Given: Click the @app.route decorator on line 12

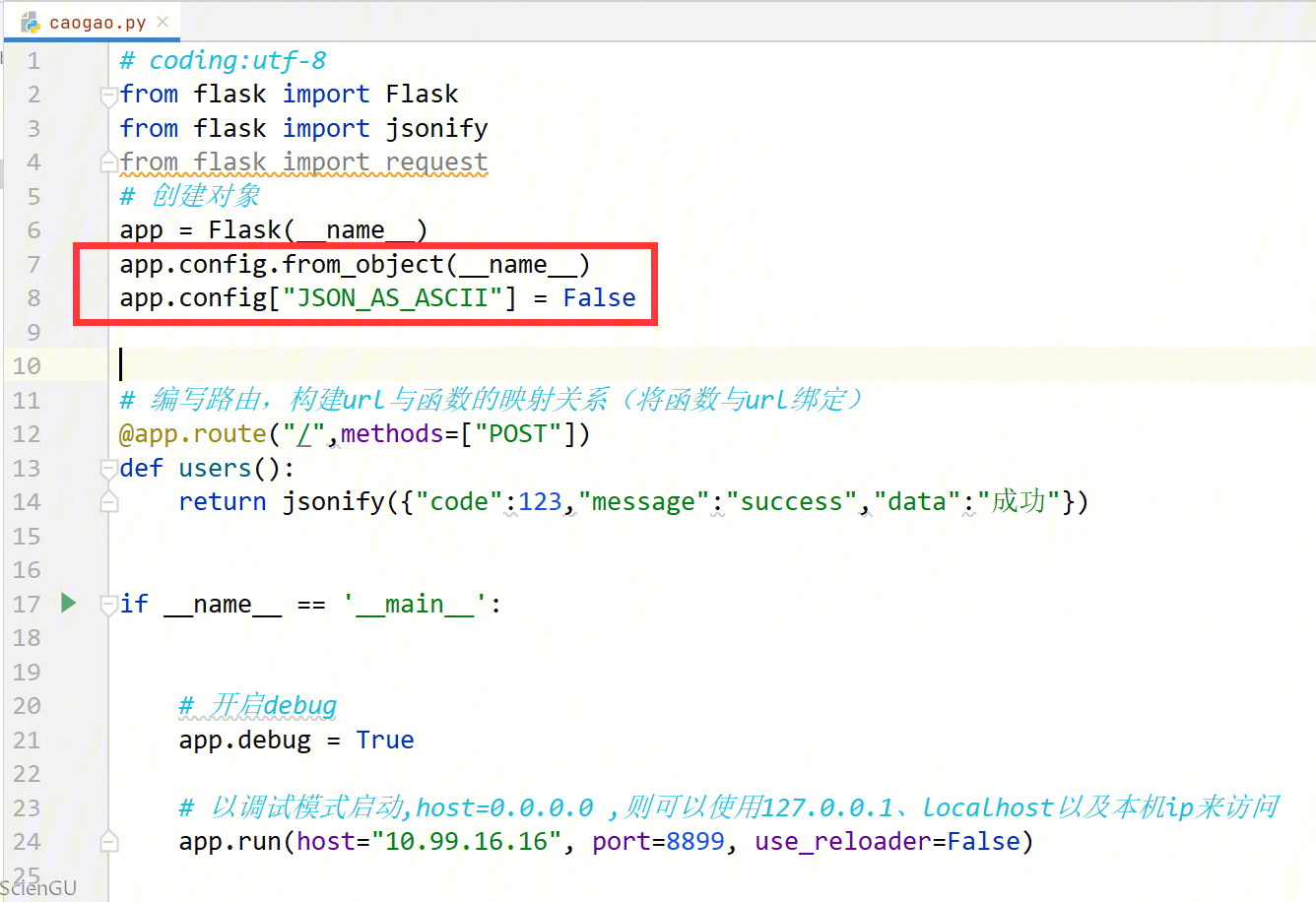Looking at the screenshot, I should [x=193, y=434].
